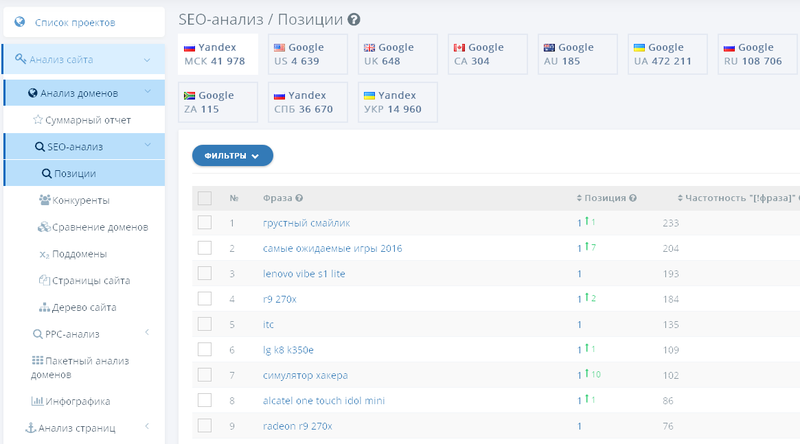Select the Google CA 304 tab
800x444 pixels.
tap(488, 54)
